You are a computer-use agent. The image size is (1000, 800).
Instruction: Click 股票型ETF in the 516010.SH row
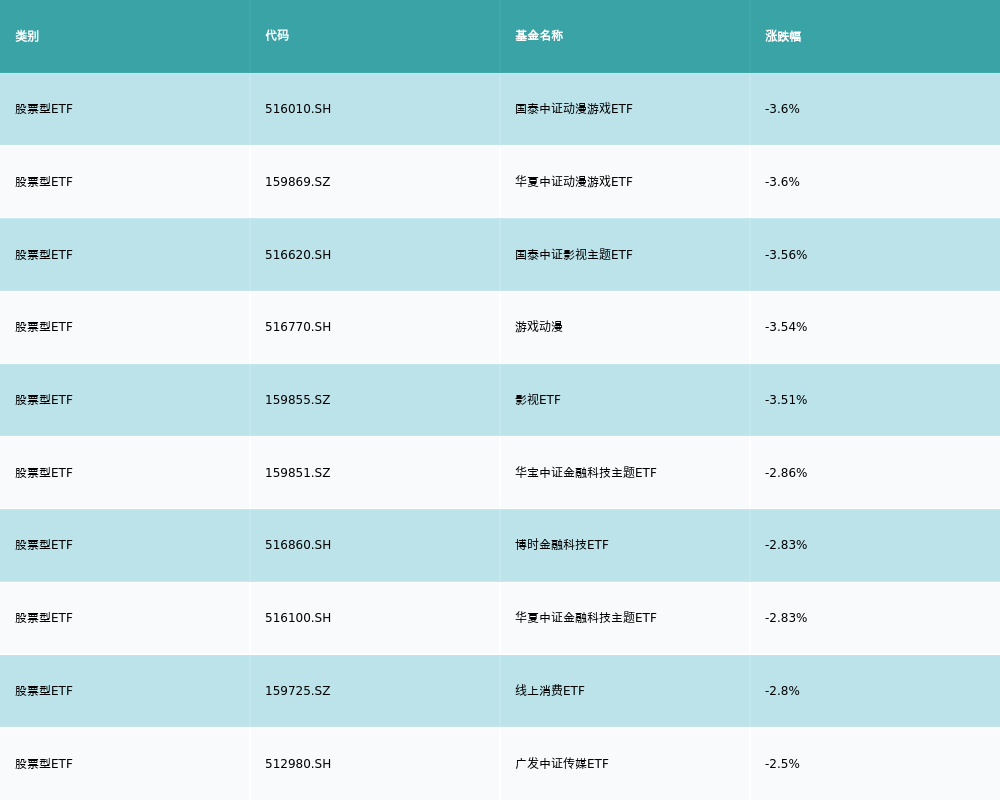[x=44, y=109]
